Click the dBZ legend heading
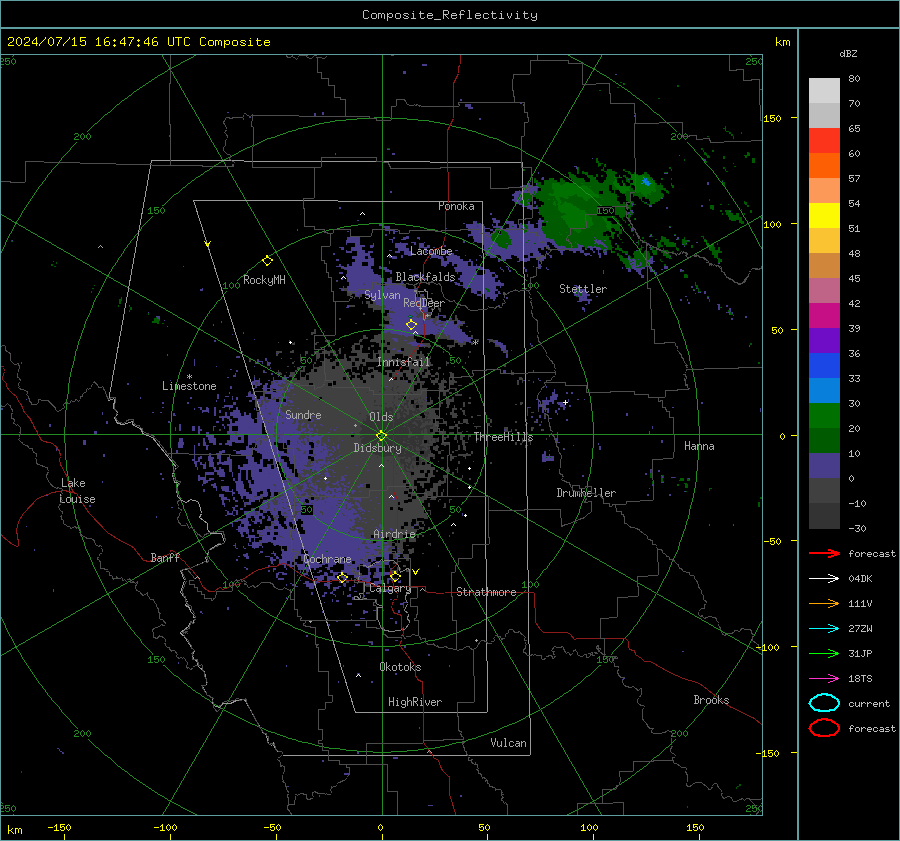Image resolution: width=900 pixels, height=841 pixels. [x=848, y=53]
